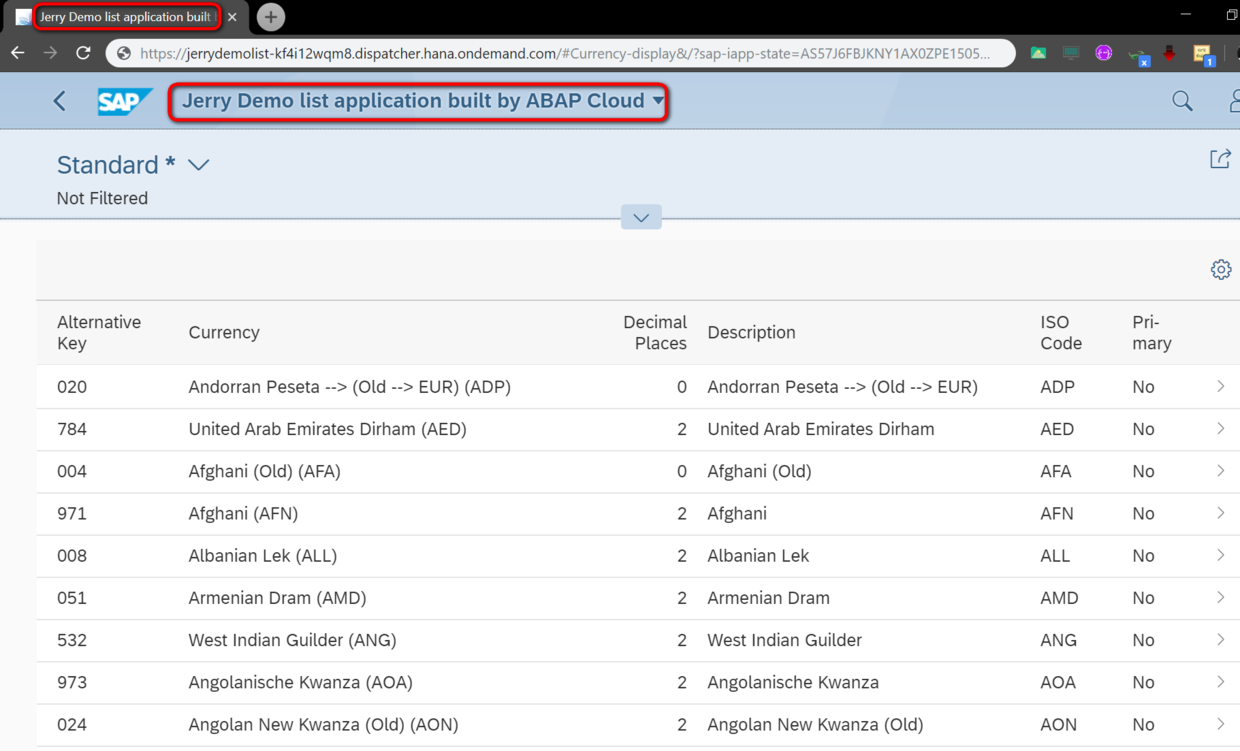This screenshot has height=751, width=1240.
Task: Expand the header with the down chevron
Action: coord(641,217)
